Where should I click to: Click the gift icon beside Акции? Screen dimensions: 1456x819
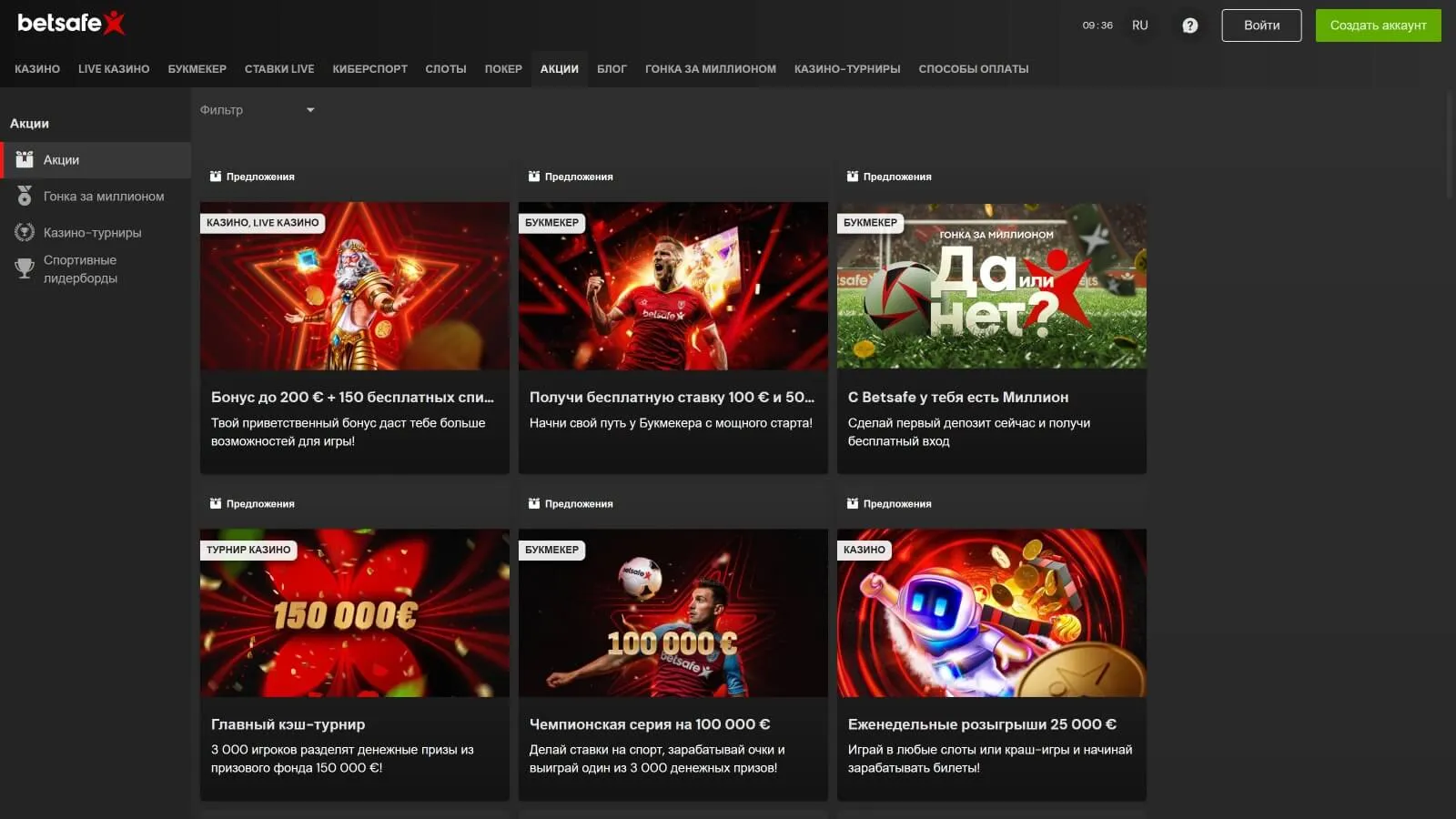[x=25, y=159]
